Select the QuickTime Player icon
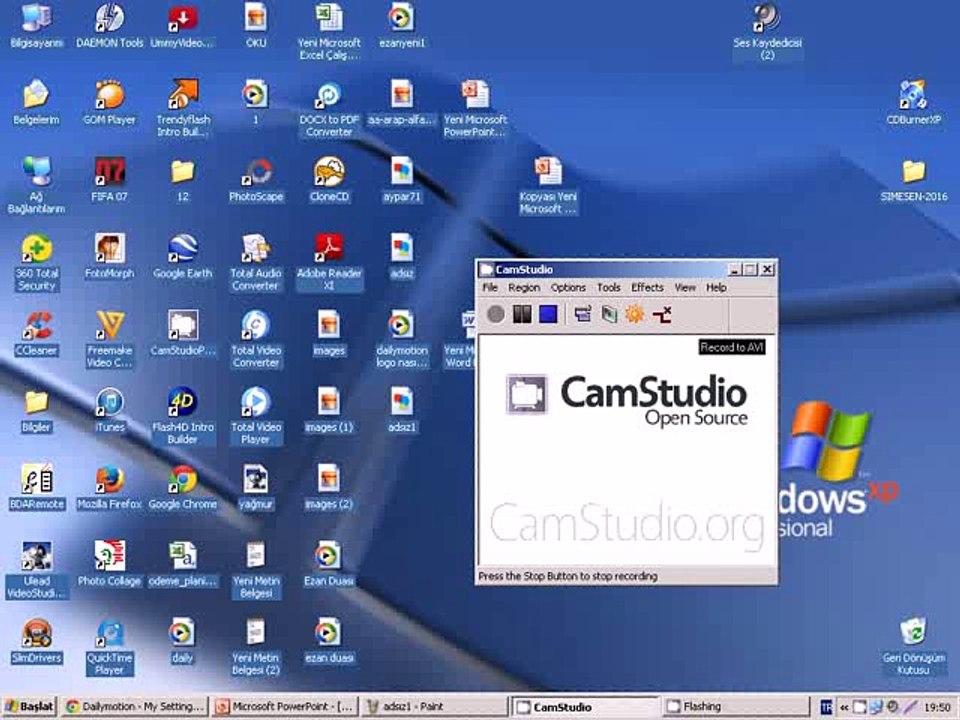960x720 pixels. click(x=110, y=647)
